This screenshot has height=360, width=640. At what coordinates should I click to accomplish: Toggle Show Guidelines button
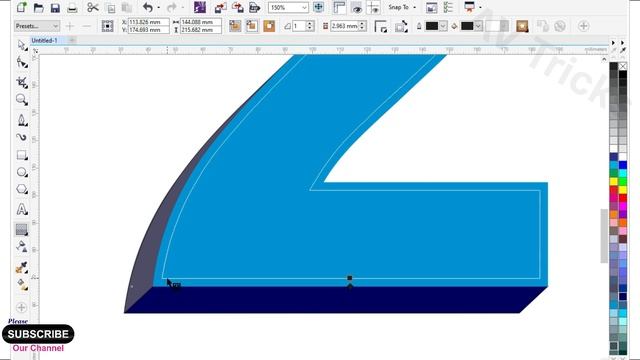click(x=373, y=7)
